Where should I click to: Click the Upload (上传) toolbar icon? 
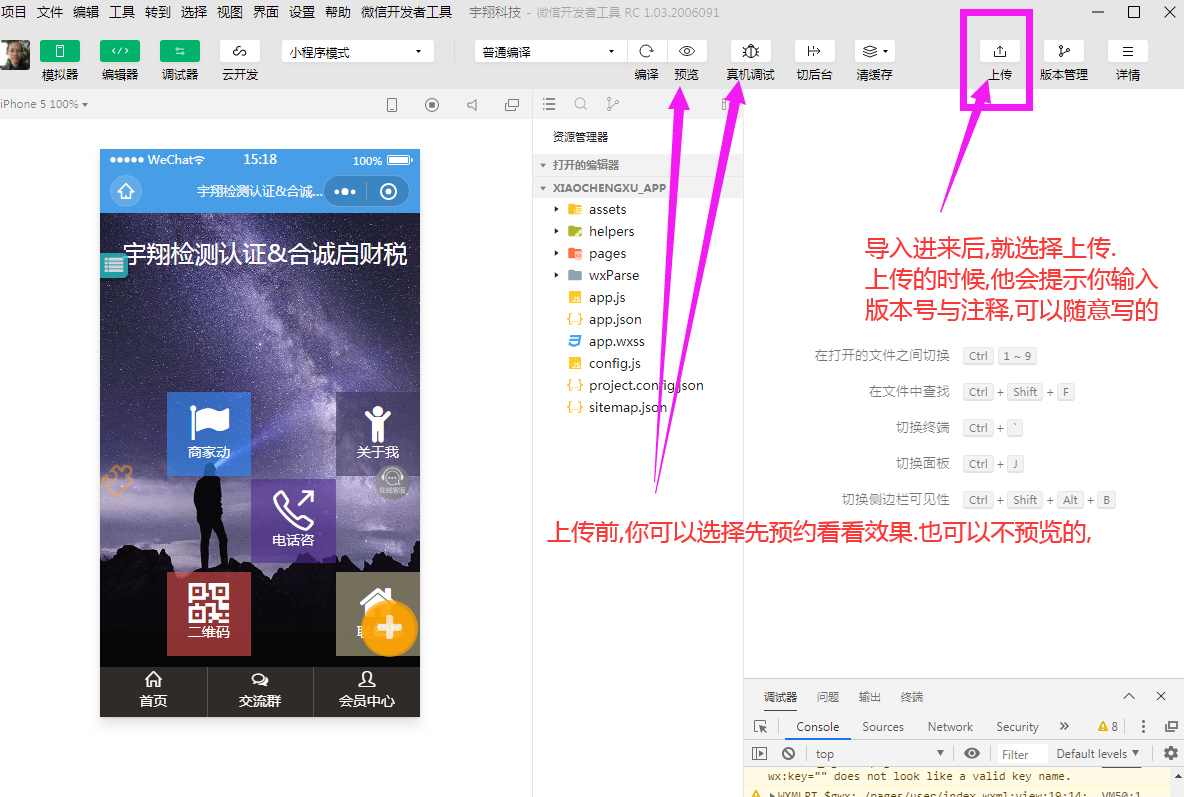(999, 52)
